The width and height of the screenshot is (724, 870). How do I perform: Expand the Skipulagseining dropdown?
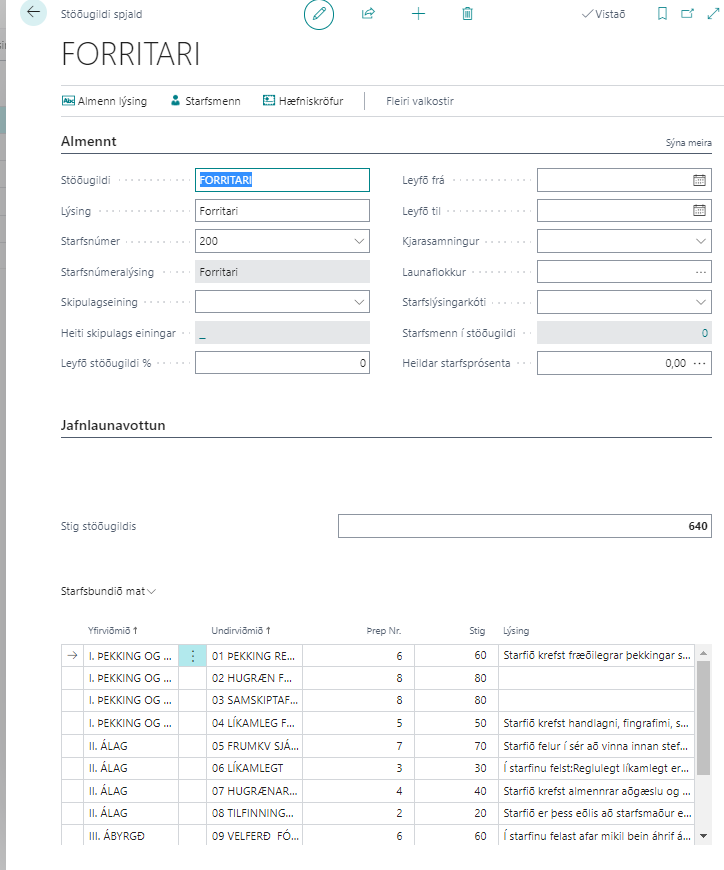click(359, 302)
